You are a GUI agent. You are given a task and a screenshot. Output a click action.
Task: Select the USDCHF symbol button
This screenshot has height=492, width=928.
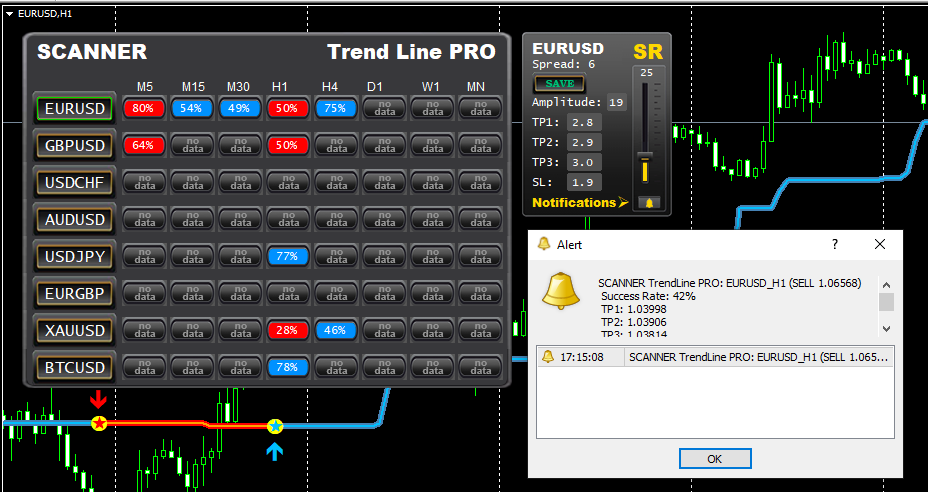pos(75,183)
